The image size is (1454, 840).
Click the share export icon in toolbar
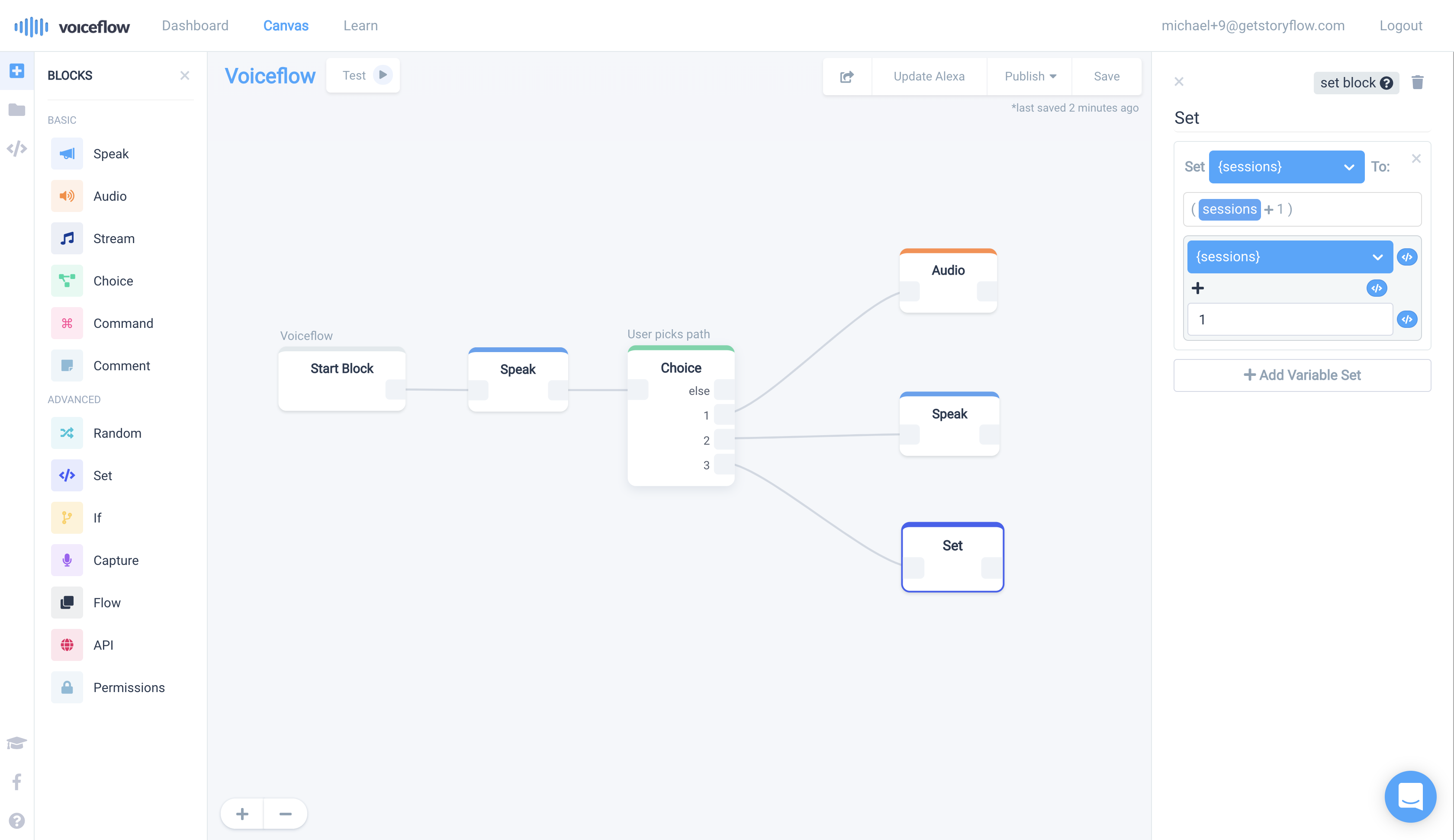(x=846, y=76)
